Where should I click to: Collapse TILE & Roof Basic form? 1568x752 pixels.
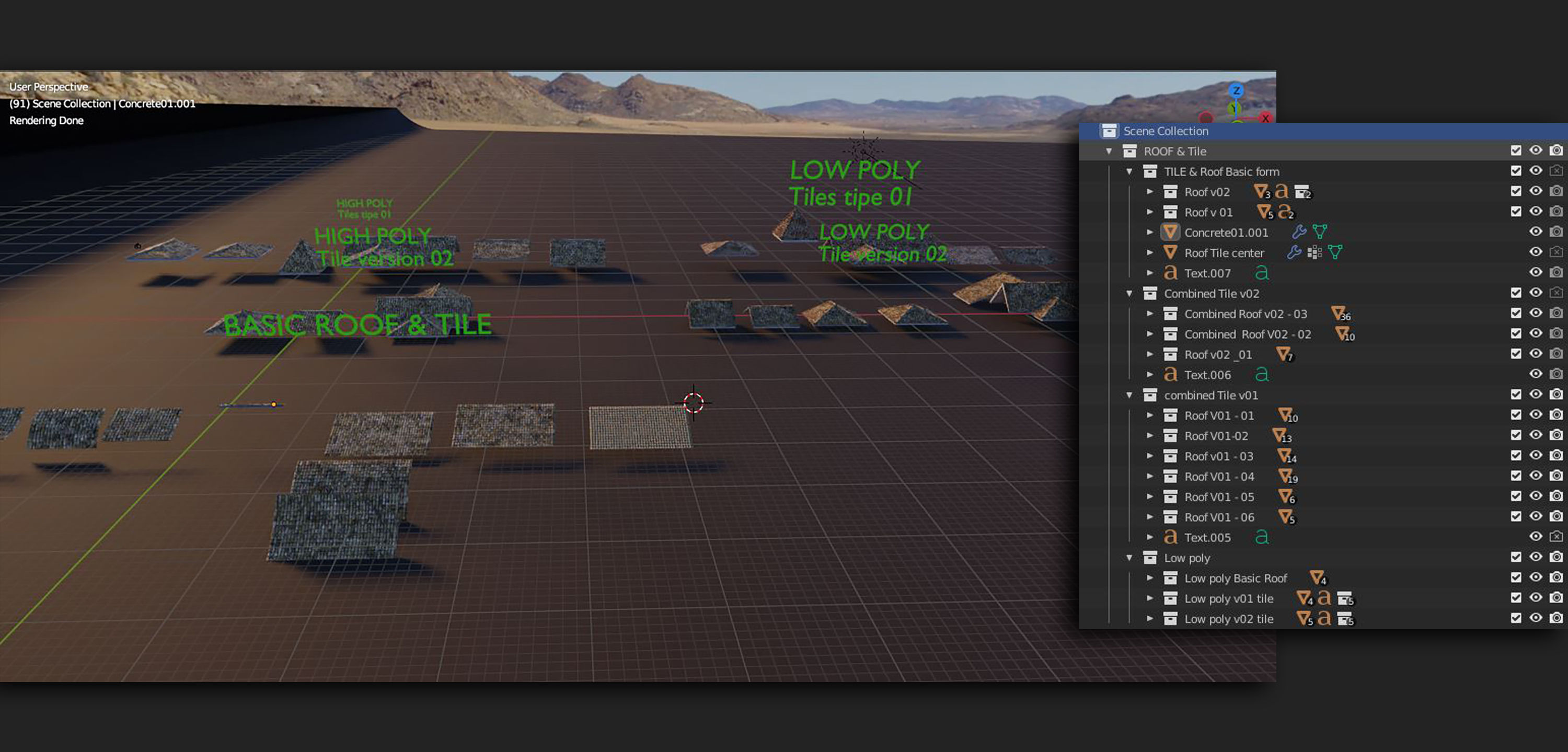click(x=1129, y=171)
